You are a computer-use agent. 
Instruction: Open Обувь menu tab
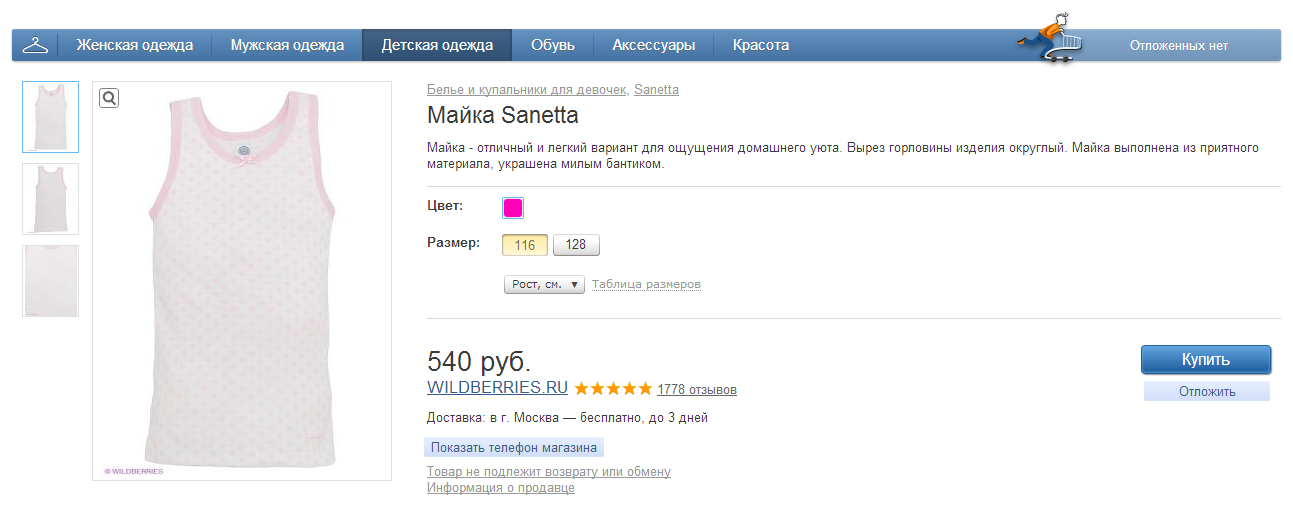click(x=553, y=45)
